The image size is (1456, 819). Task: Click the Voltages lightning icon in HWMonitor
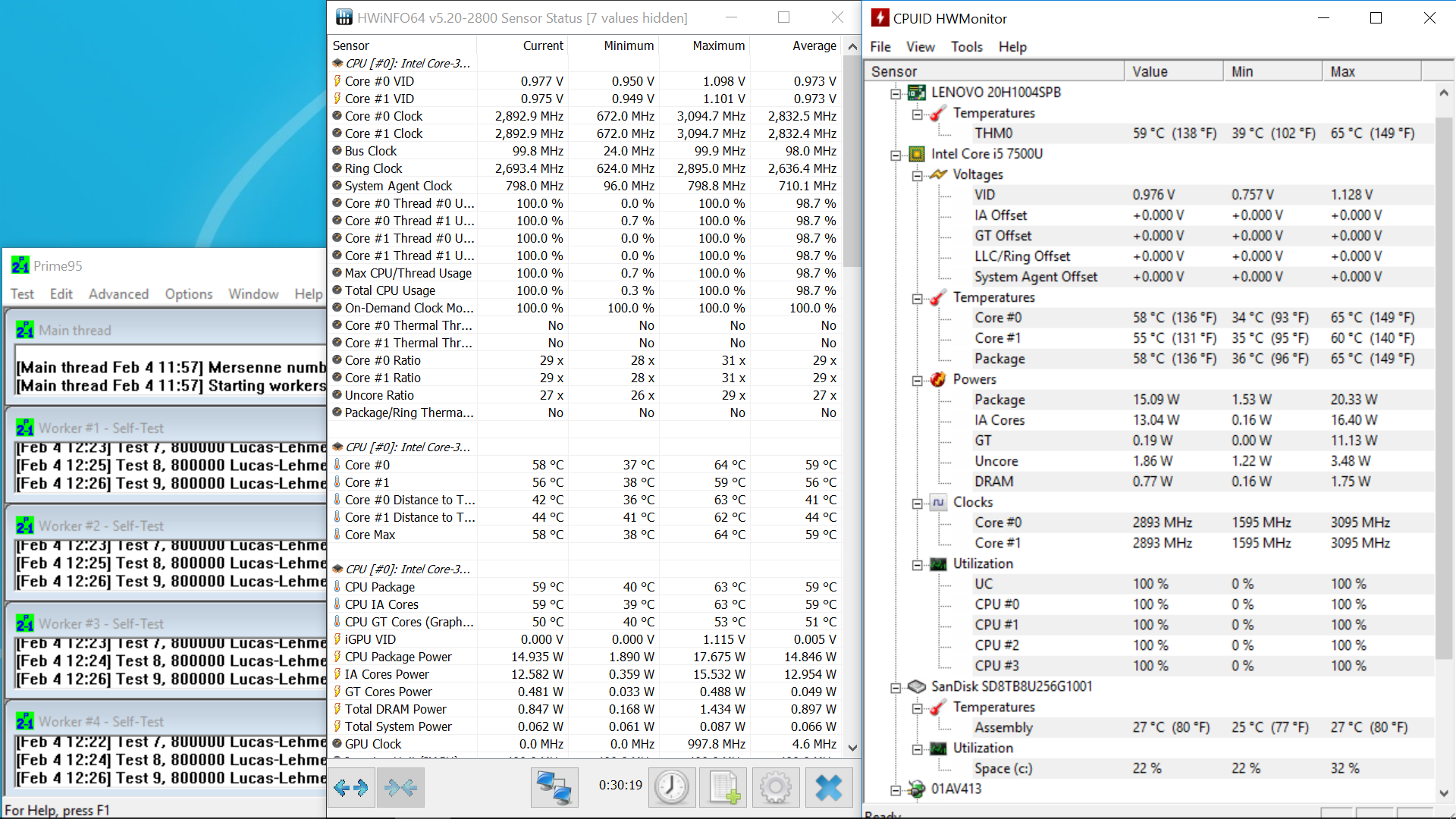938,174
